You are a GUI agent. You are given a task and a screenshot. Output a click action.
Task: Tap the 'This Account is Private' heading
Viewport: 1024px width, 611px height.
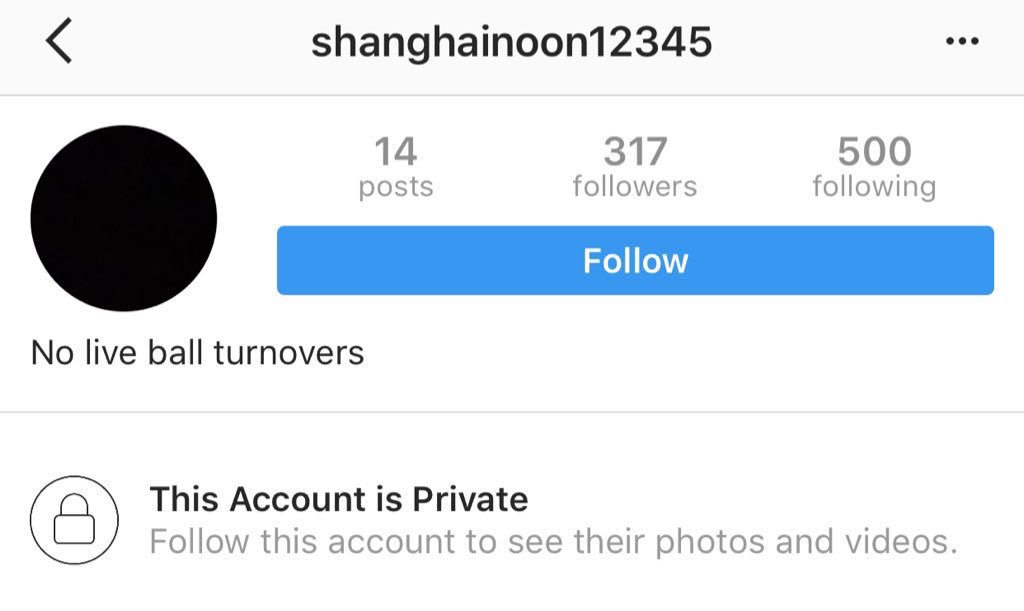pyautogui.click(x=339, y=499)
